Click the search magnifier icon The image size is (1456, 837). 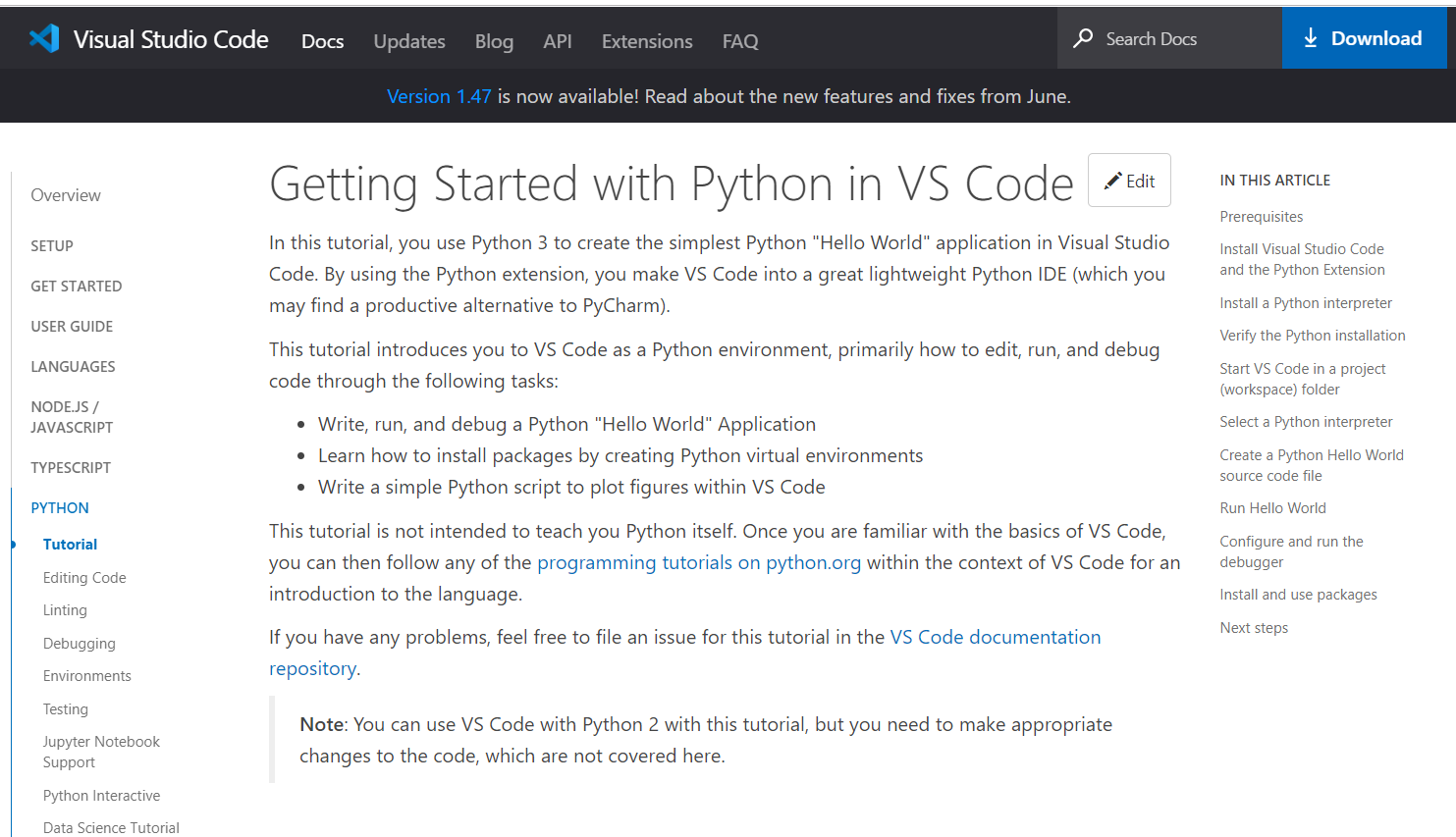point(1083,38)
